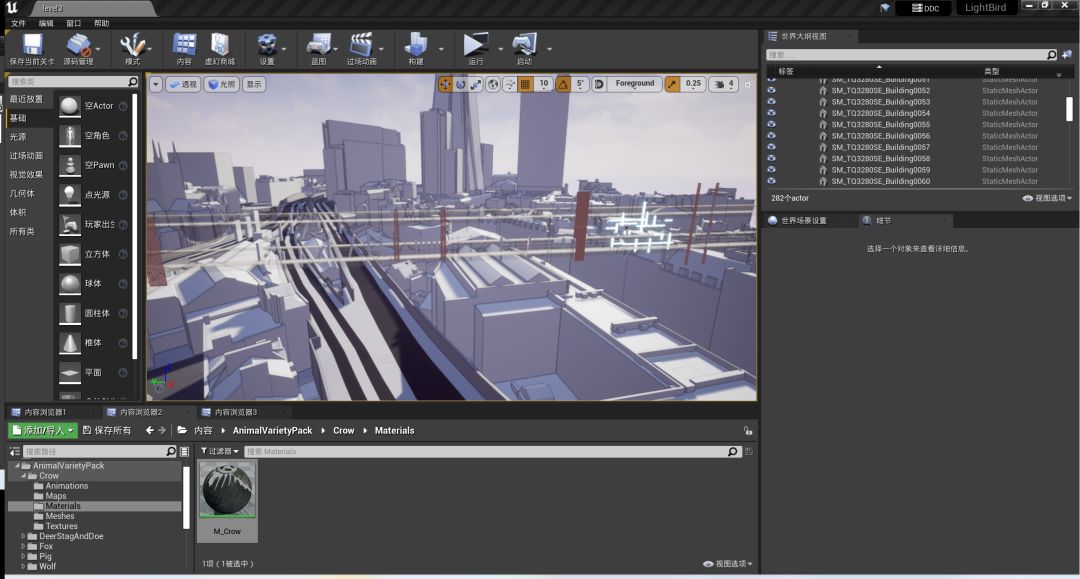Switch to the 内容浏览器2 tab
Viewport: 1080px width, 579px height.
click(x=139, y=411)
